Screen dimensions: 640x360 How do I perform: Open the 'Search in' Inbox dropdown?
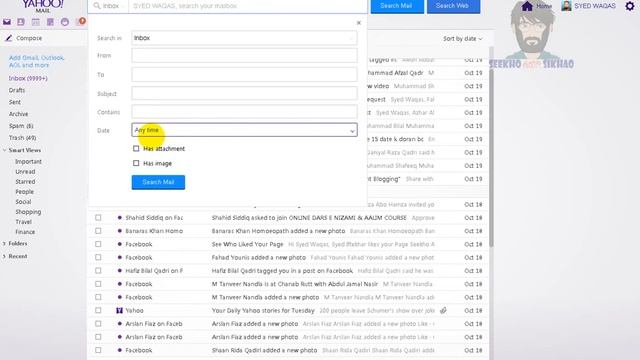(244, 38)
